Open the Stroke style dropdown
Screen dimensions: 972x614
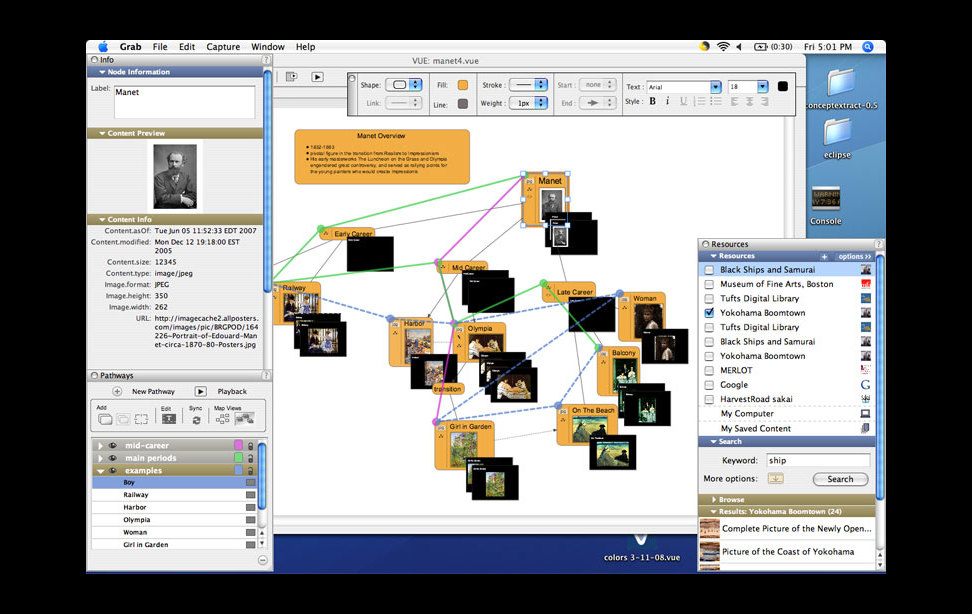pyautogui.click(x=529, y=84)
